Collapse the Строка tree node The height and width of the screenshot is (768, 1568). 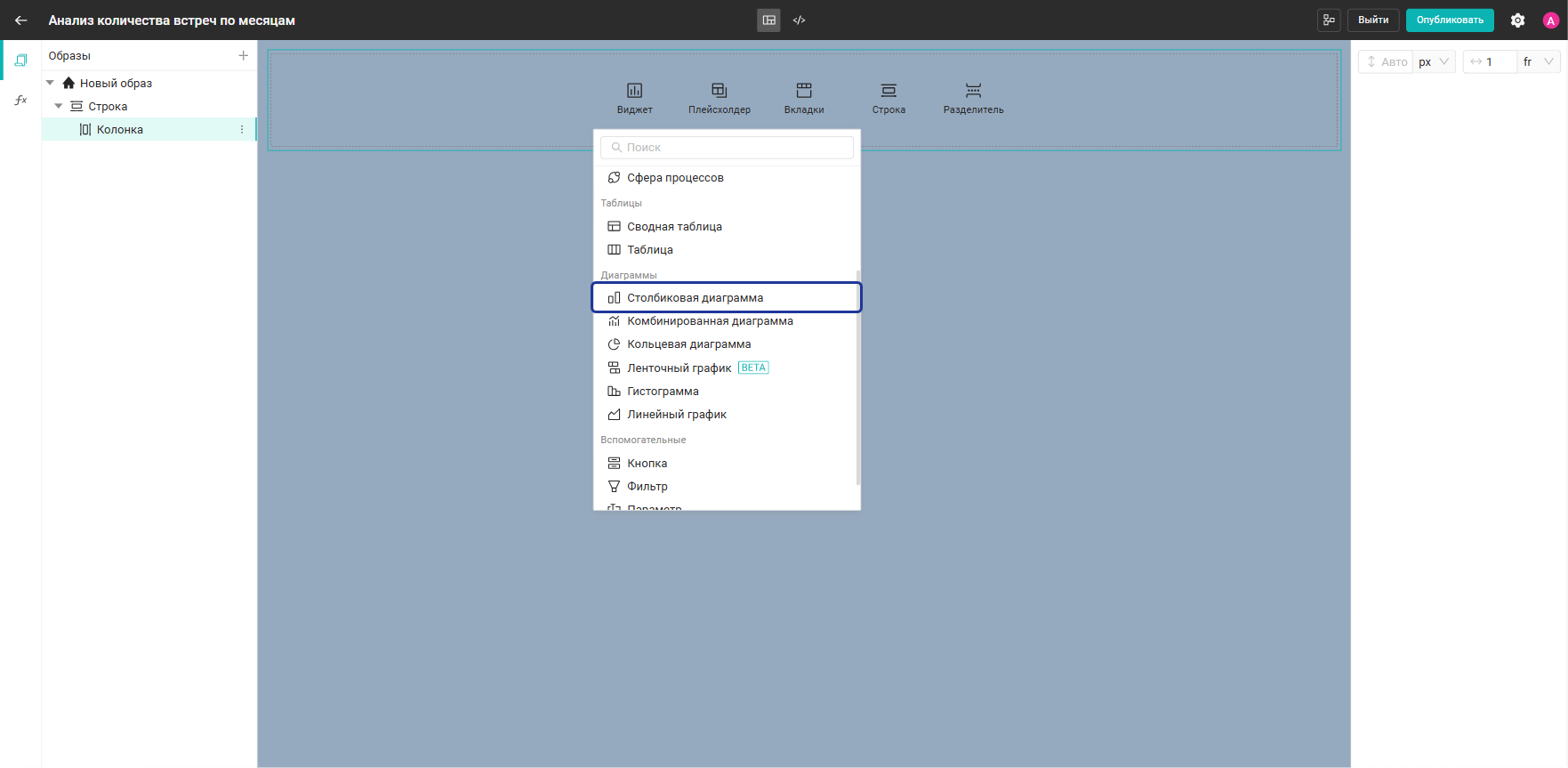[59, 106]
